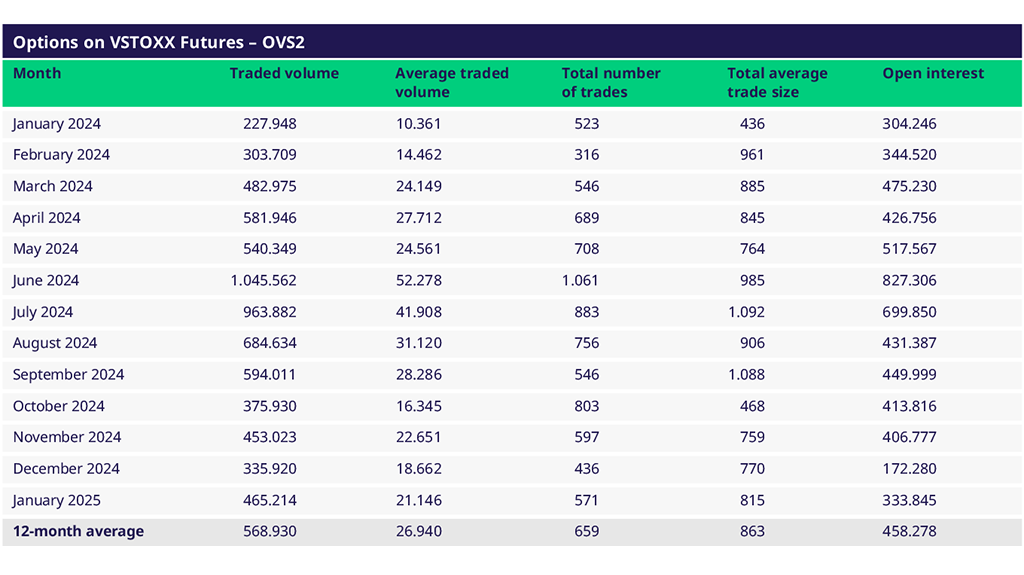The height and width of the screenshot is (575, 1024).
Task: Select the open interest value 827.306
Action: coord(909,281)
